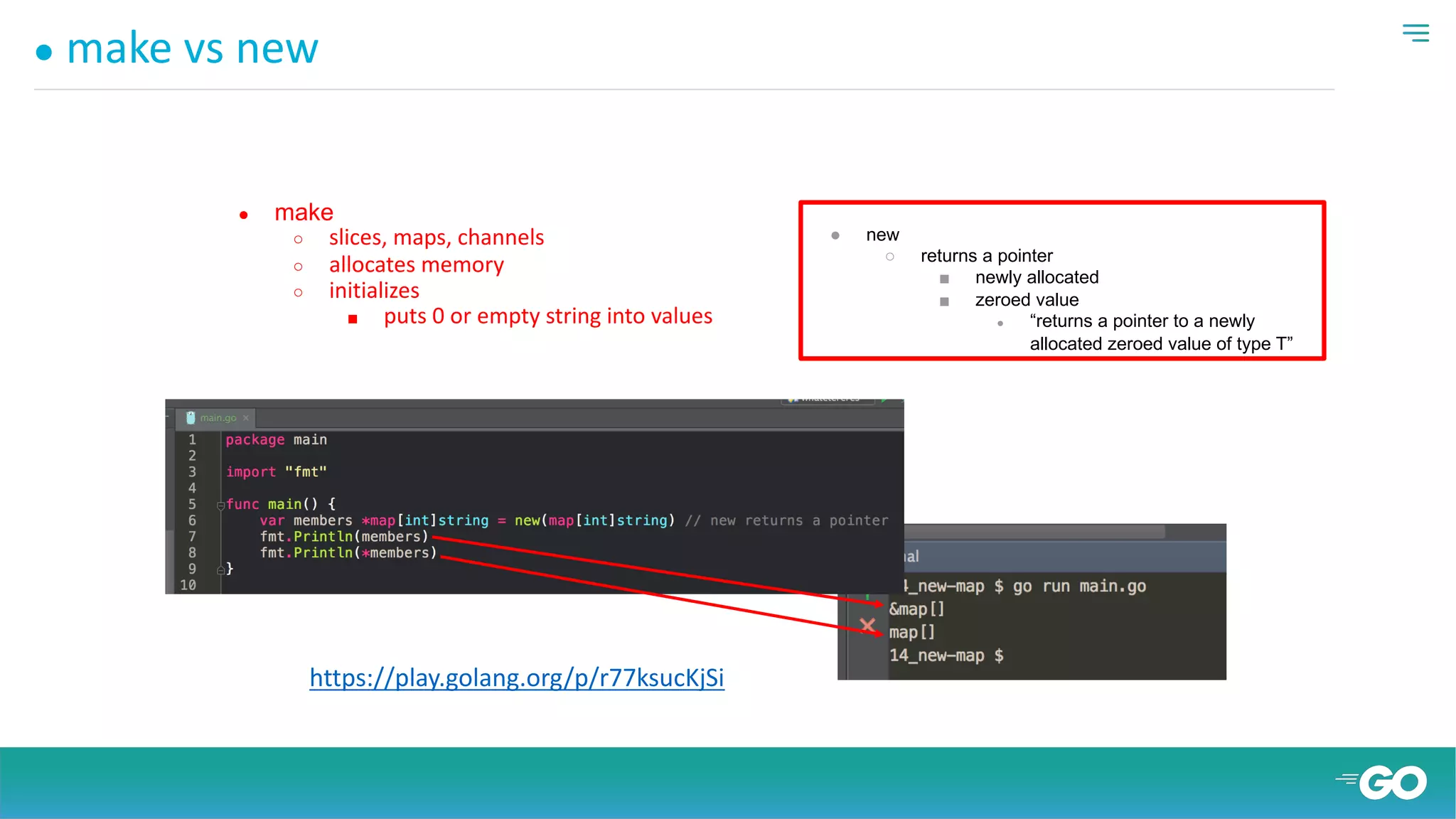This screenshot has width=1456, height=819.
Task: Click the Go logo in the footer
Action: coord(1381,783)
